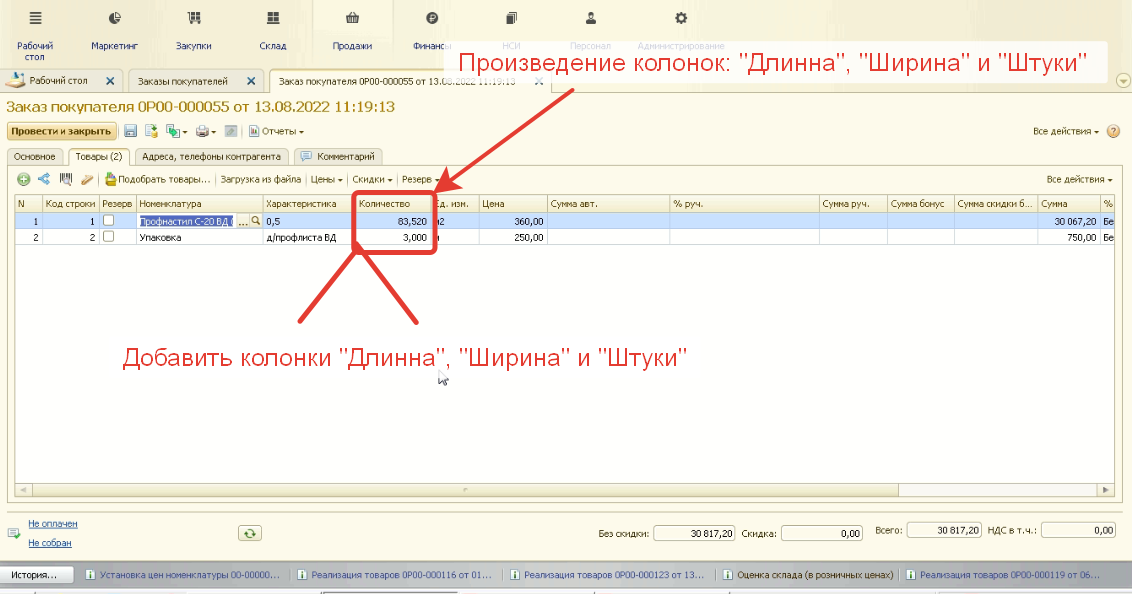
Task: Expand the Отчеты dropdown
Action: pyautogui.click(x=276, y=131)
